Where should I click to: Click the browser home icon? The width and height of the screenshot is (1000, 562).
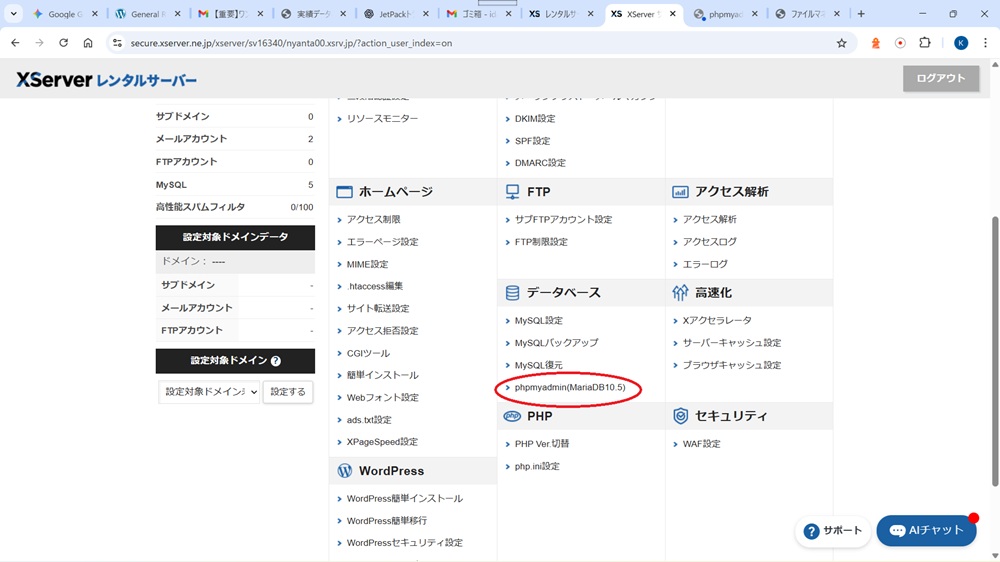[88, 43]
